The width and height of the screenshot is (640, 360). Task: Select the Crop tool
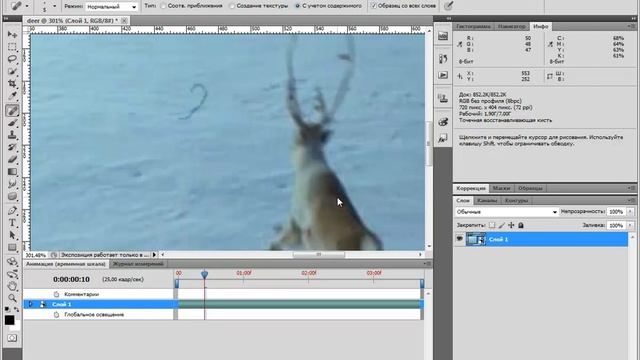pyautogui.click(x=12, y=84)
